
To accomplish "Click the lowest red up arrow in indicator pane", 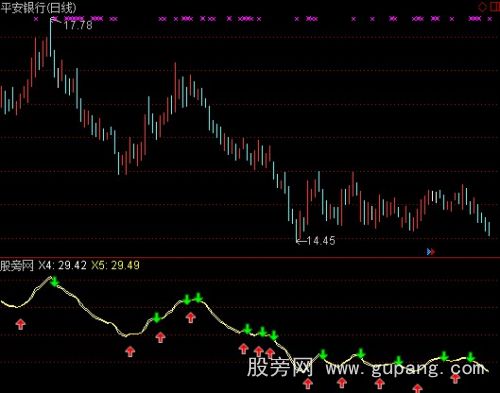I will tap(417, 388).
